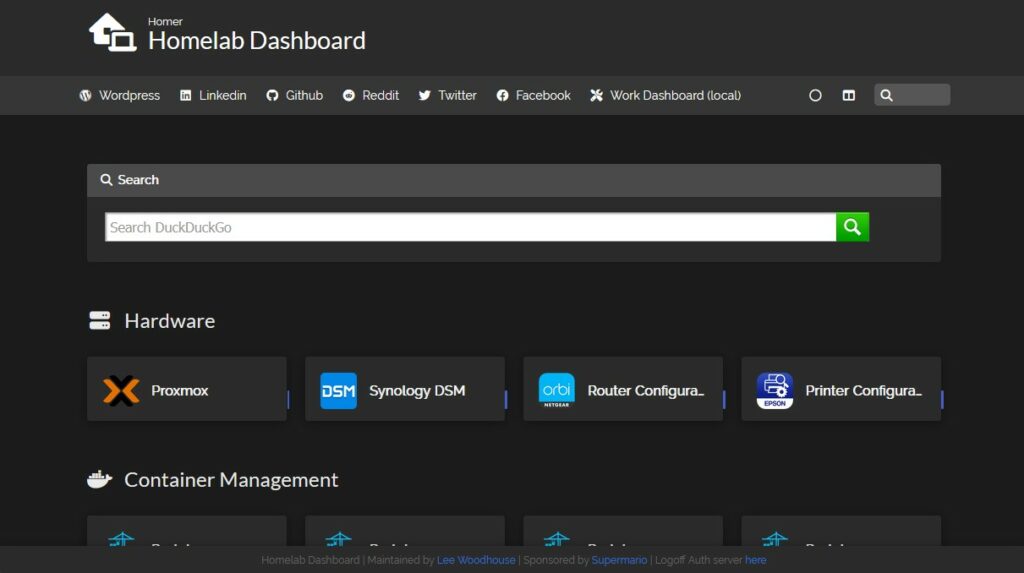Toggle the column layout view icon
Screen dimensions: 1024x573
[848, 95]
